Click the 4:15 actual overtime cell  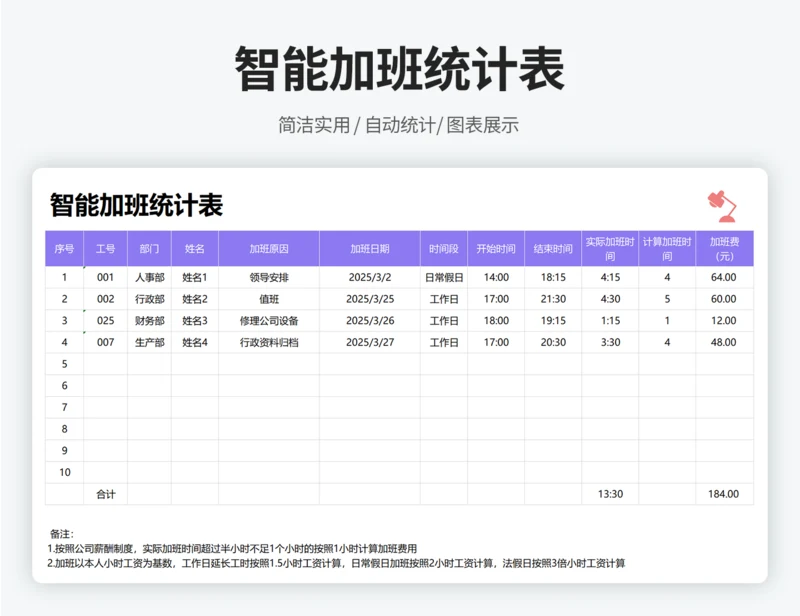pyautogui.click(x=610, y=277)
